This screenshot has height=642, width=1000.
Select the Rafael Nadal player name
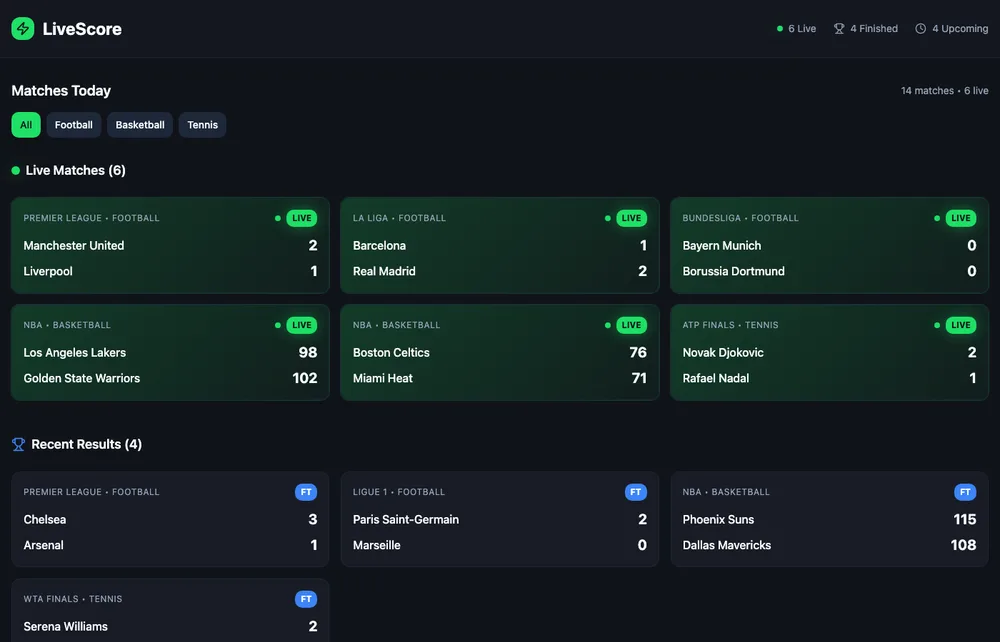point(716,378)
